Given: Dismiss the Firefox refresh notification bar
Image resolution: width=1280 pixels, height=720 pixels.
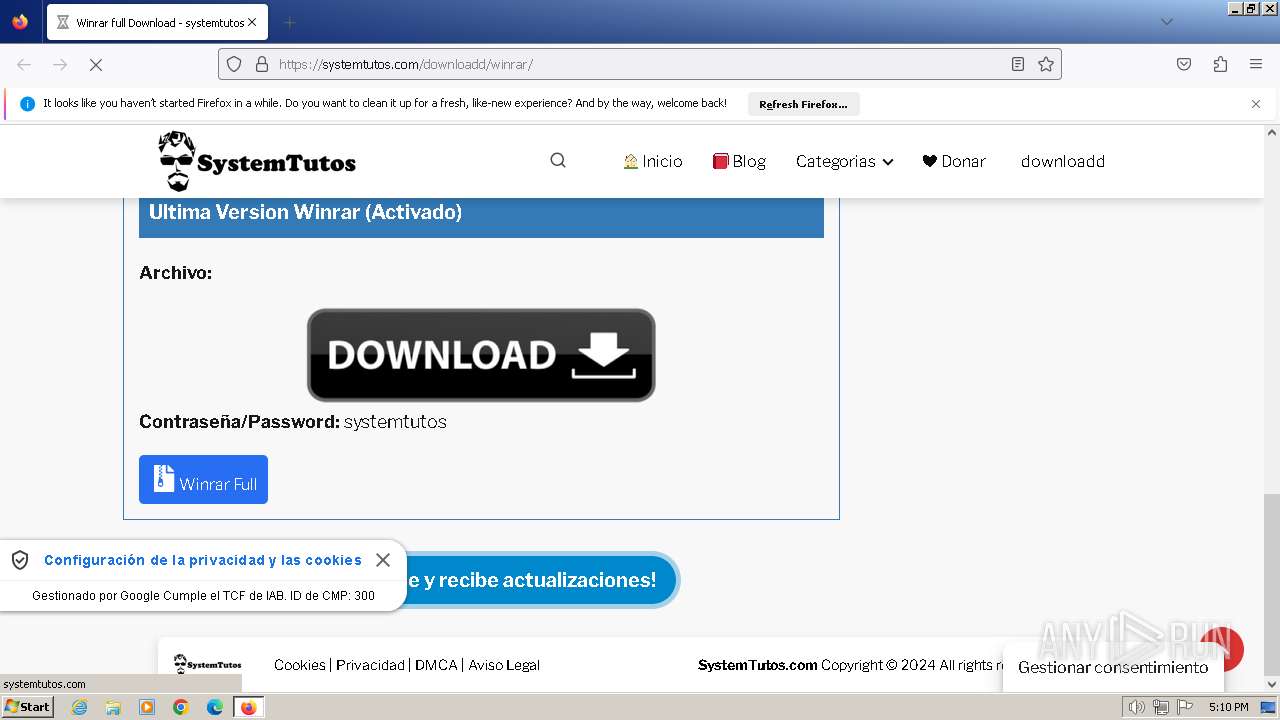Looking at the screenshot, I should [1256, 104].
